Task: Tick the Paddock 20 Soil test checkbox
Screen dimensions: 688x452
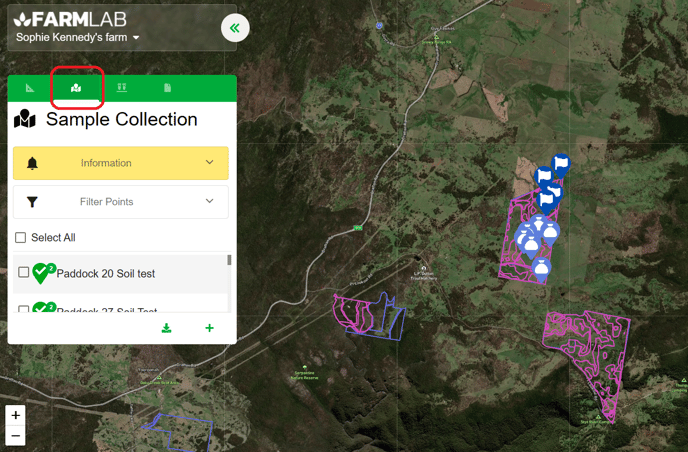Action: point(24,273)
